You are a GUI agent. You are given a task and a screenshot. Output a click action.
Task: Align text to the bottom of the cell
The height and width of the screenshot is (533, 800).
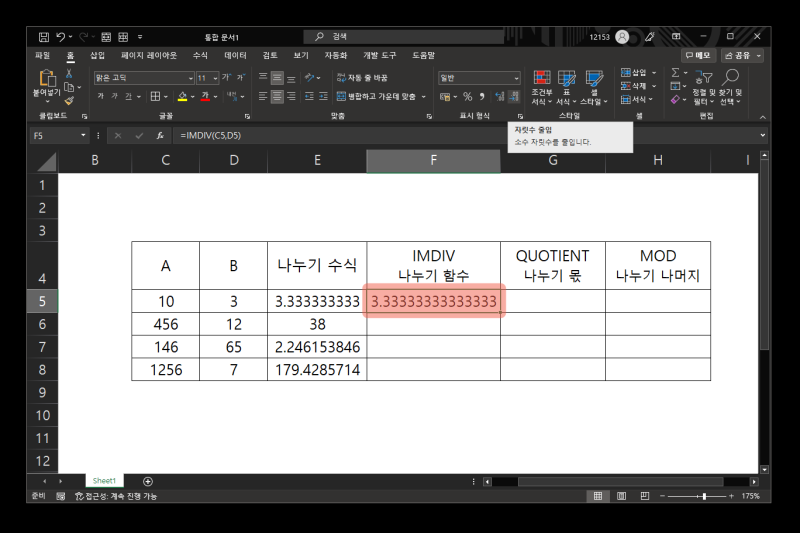(x=291, y=78)
